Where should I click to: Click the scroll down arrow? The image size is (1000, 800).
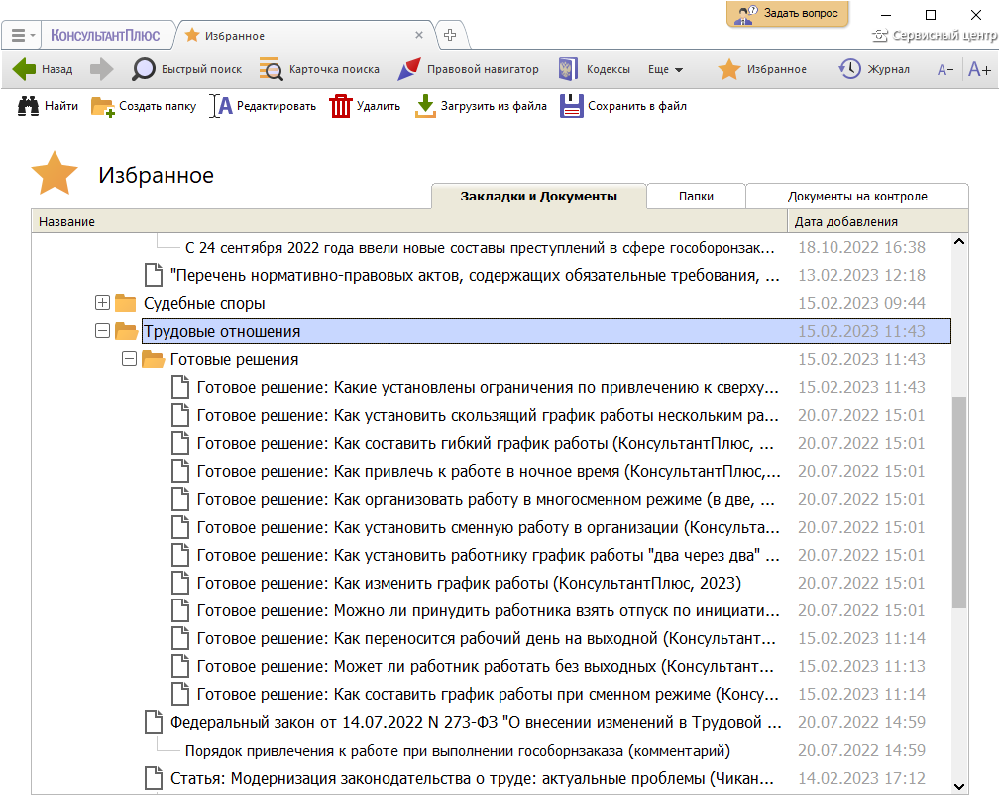959,787
